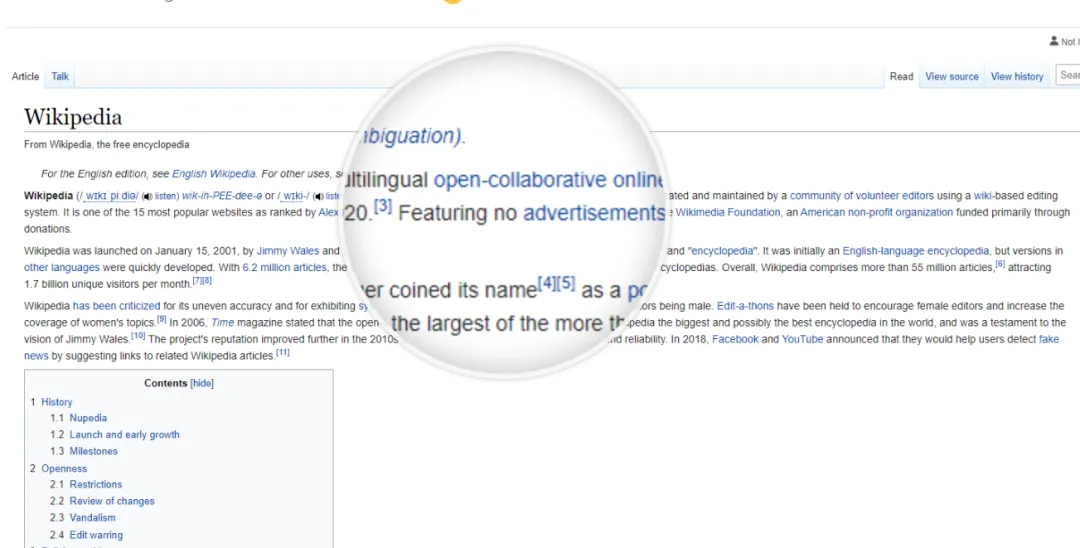The height and width of the screenshot is (548, 1080).
Task: Open the Facebook link
Action: (x=735, y=339)
